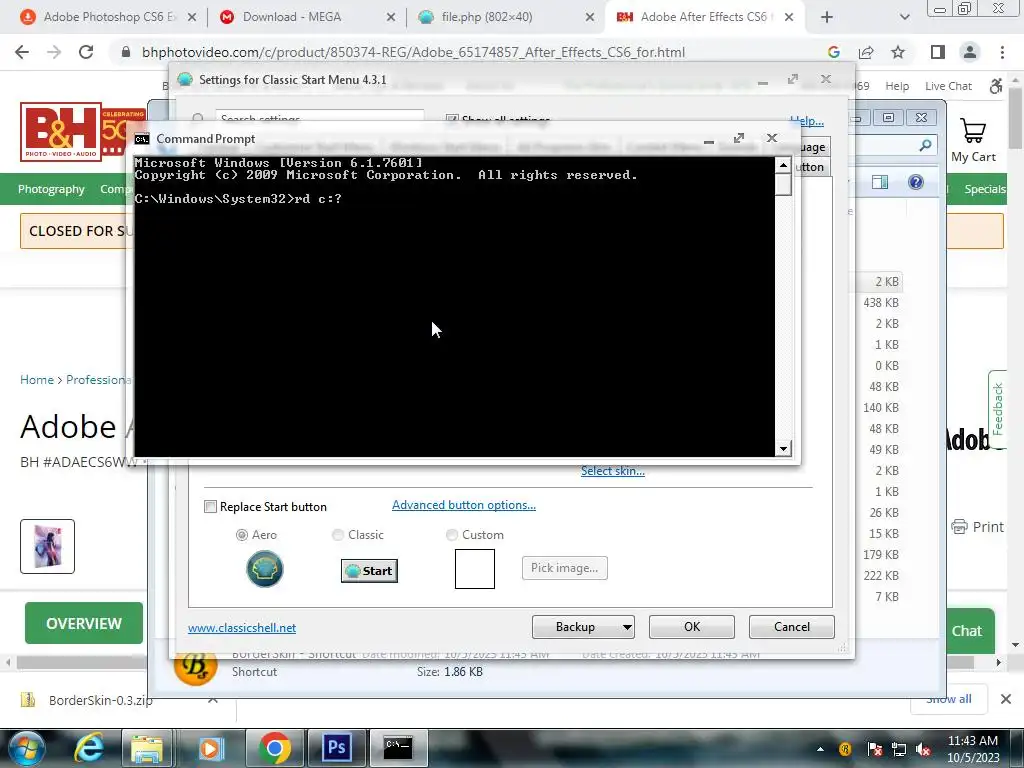Click Action Center flag tray icon
The width and height of the screenshot is (1024, 768).
874,749
